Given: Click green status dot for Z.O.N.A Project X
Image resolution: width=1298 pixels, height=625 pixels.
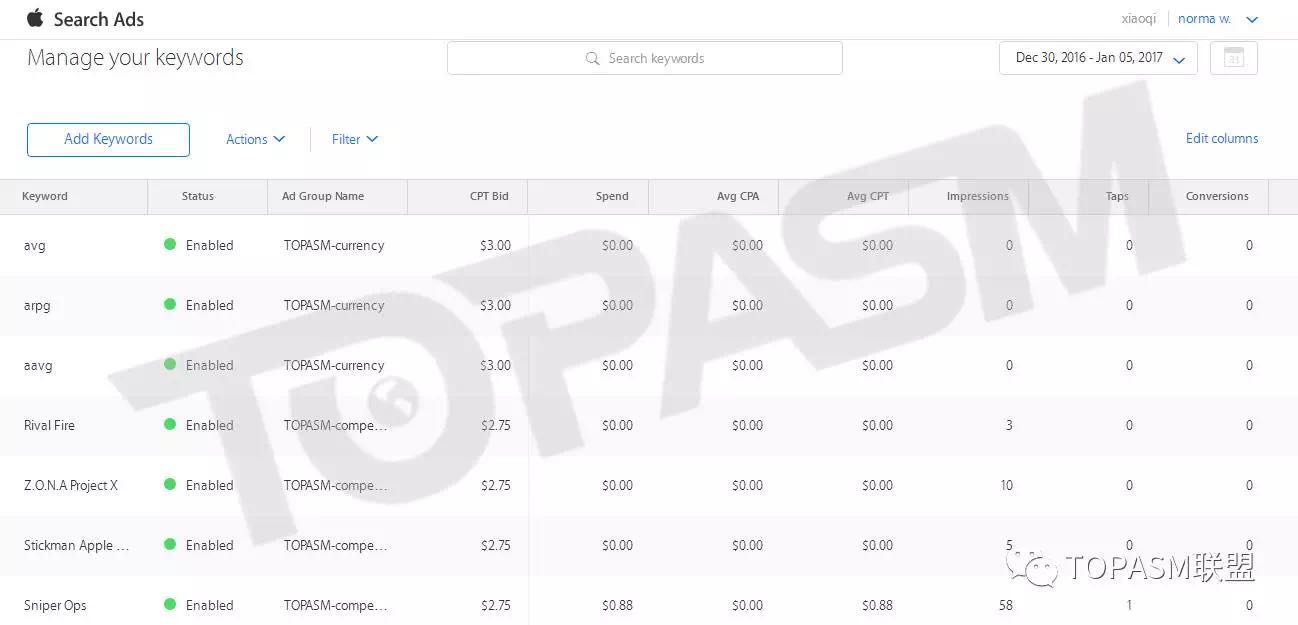Looking at the screenshot, I should tap(170, 485).
